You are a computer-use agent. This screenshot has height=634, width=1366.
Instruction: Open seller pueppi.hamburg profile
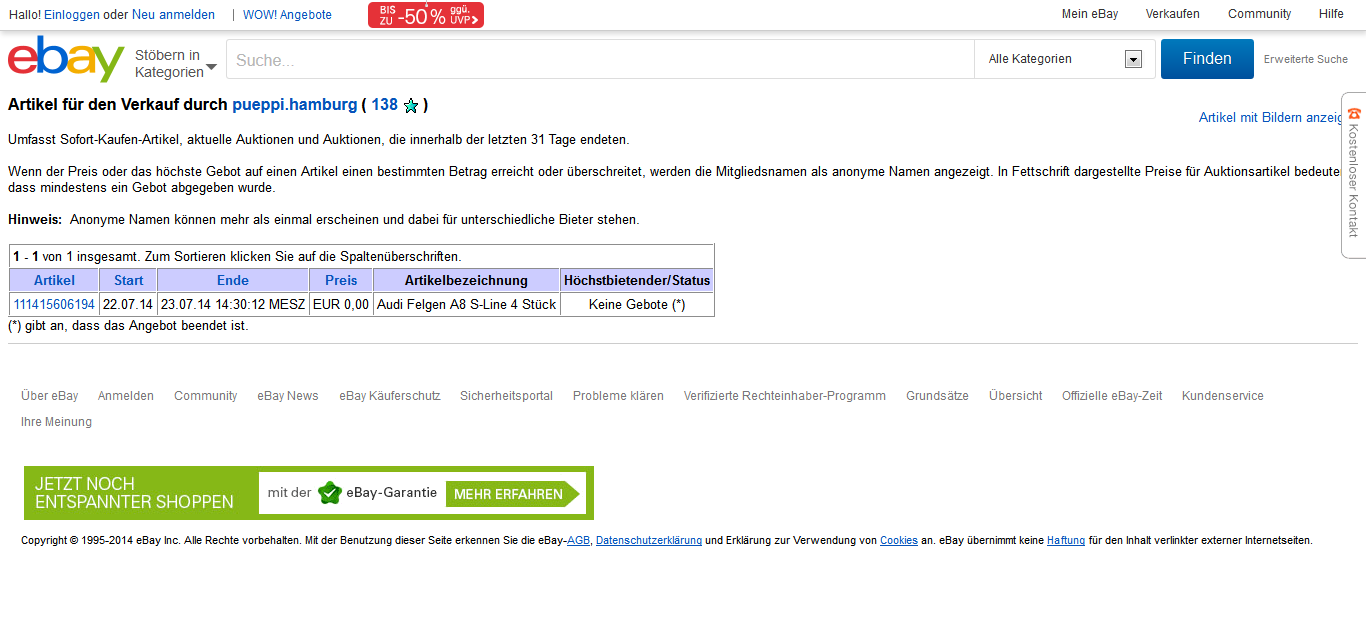coord(295,104)
